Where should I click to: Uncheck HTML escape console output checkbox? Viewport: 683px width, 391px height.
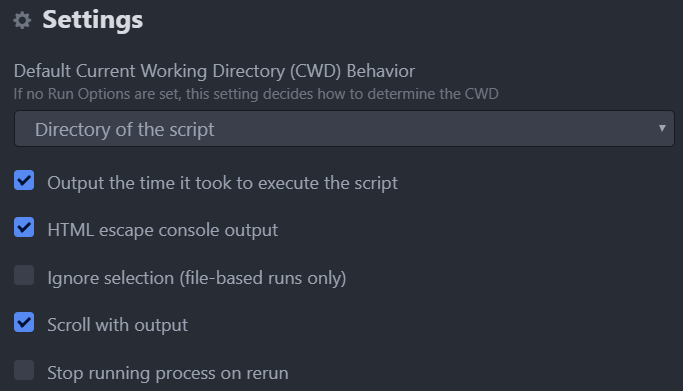[24, 227]
